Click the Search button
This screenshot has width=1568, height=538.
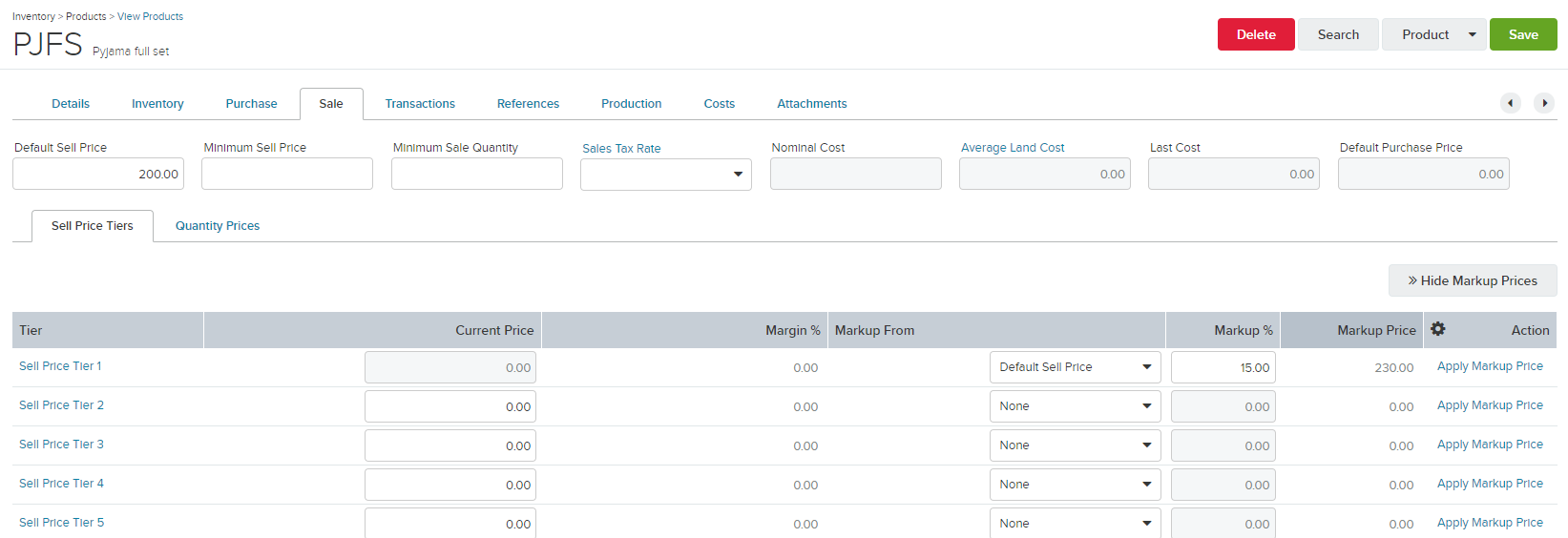[x=1338, y=34]
